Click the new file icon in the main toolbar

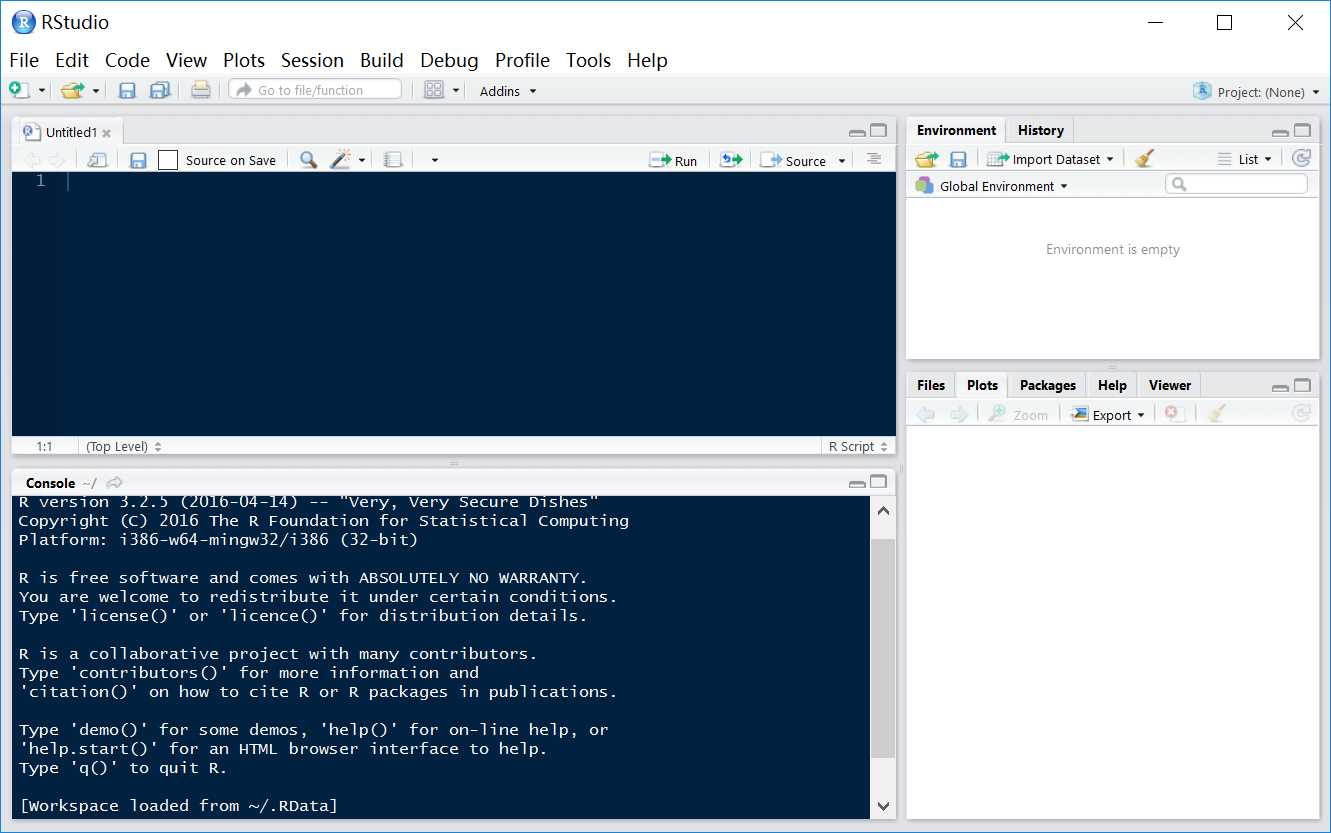tap(19, 90)
